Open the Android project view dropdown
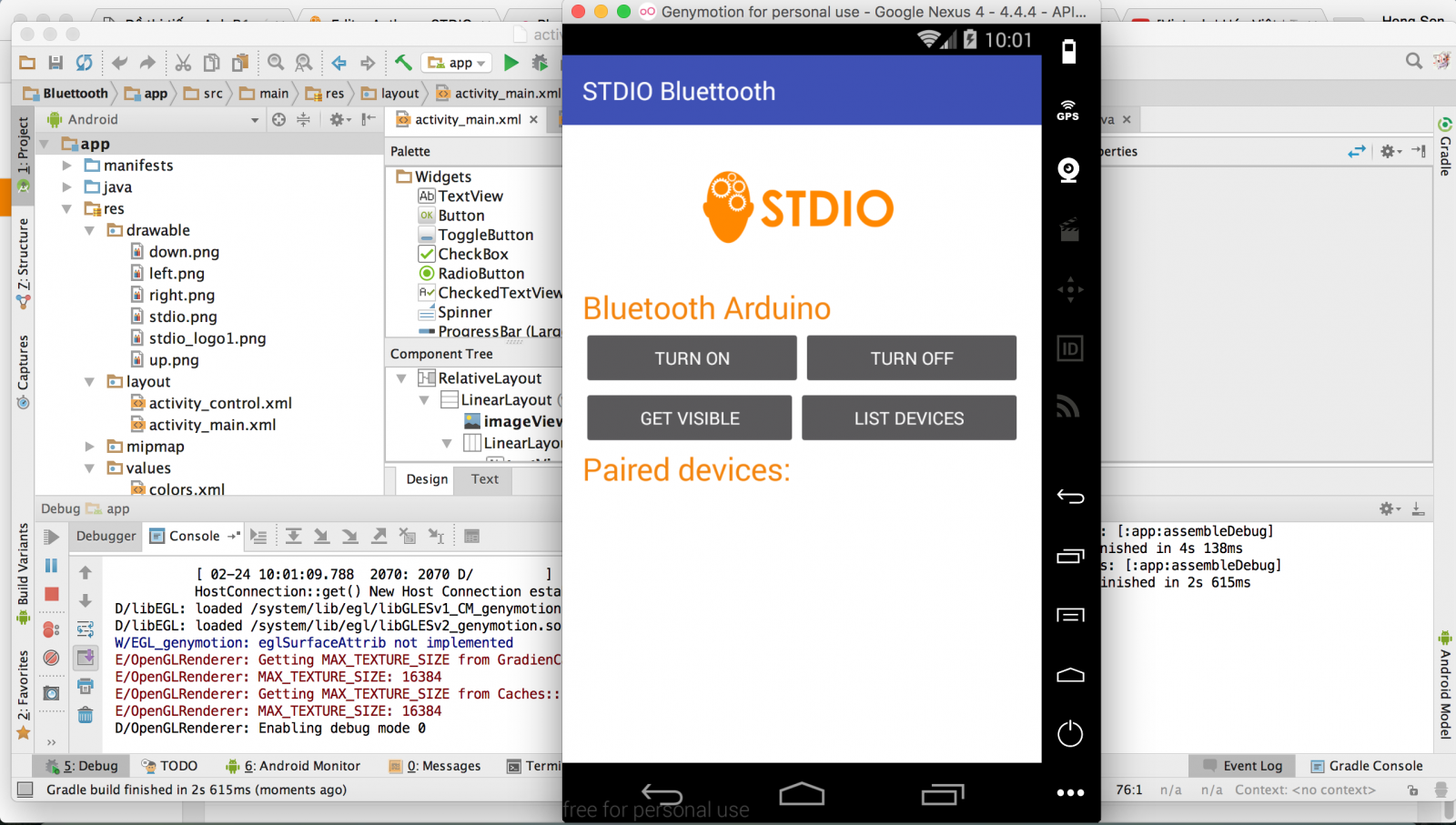The height and width of the screenshot is (825, 1456). [x=254, y=119]
